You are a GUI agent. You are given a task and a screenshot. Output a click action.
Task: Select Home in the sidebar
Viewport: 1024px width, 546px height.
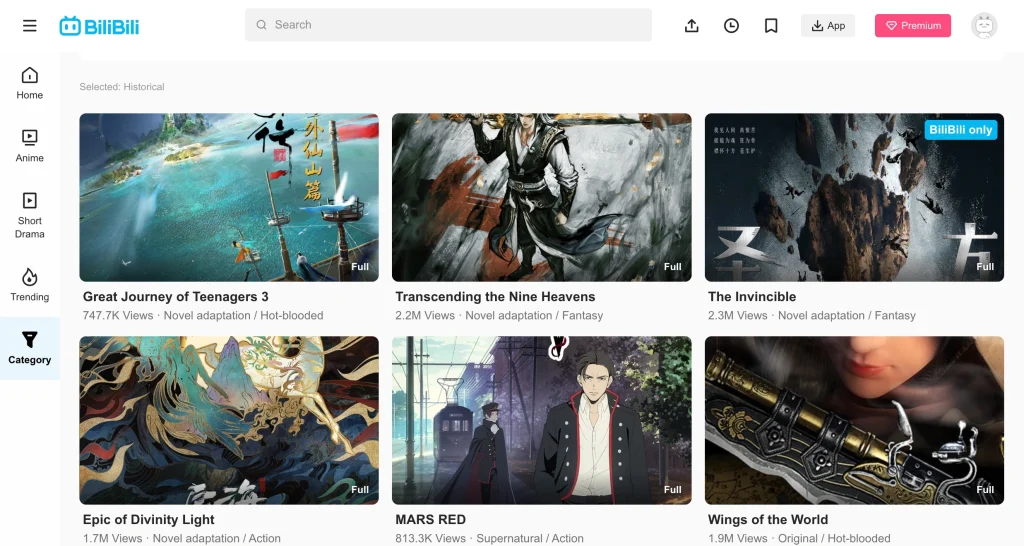point(29,84)
